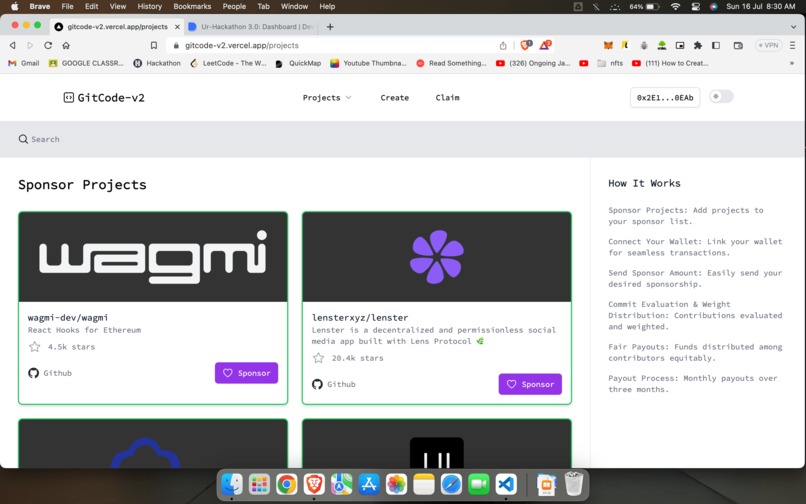This screenshot has width=806, height=504.
Task: Open the Window menu in menu bar
Action: point(294,6)
